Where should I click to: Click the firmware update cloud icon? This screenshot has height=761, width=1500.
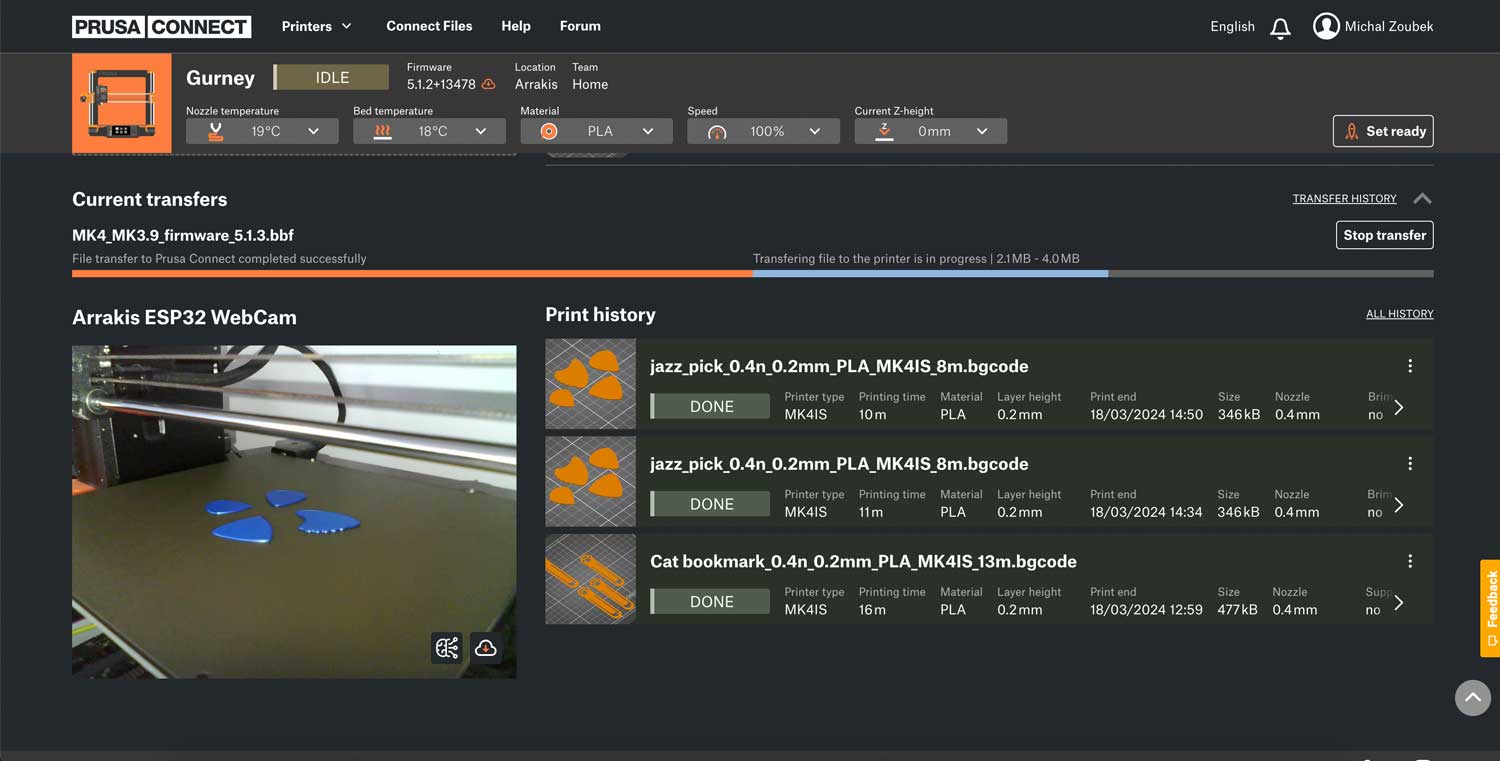click(x=489, y=85)
